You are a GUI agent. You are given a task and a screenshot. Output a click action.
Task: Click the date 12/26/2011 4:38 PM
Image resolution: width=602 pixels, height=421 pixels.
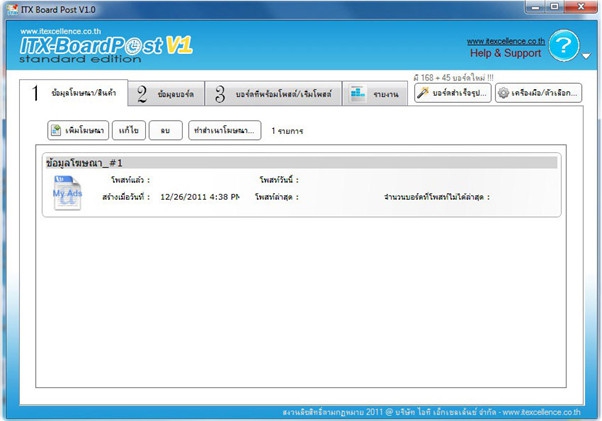click(x=200, y=197)
